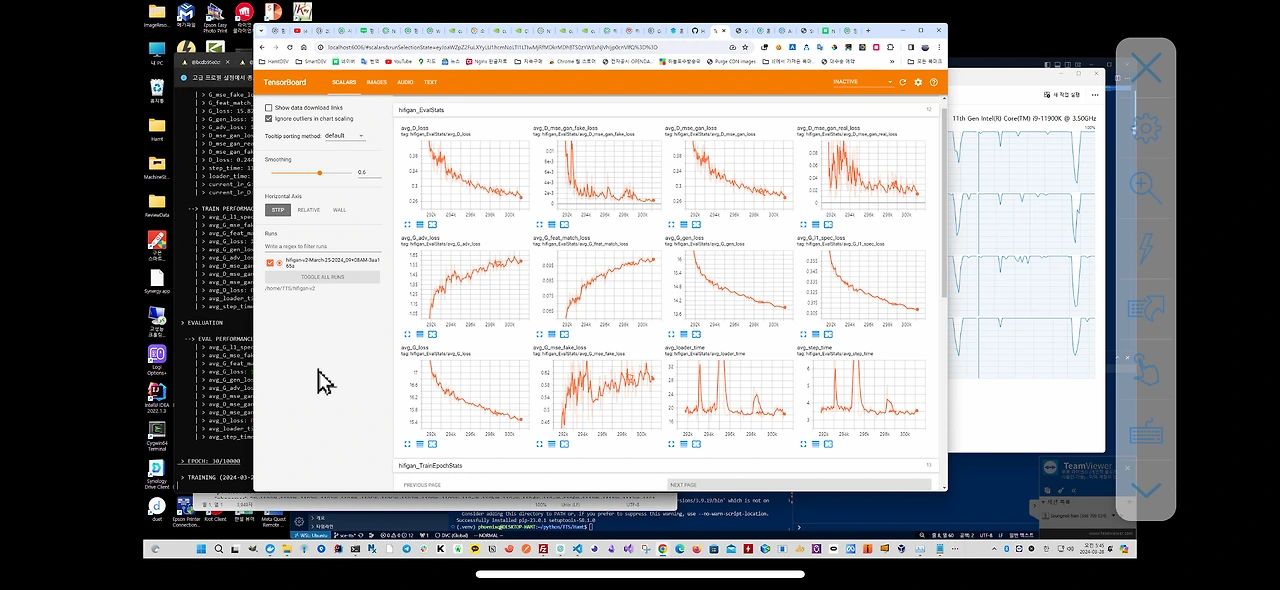
Task: Toggle y-axis log scale on avg_D_loss chart
Action: point(419,225)
